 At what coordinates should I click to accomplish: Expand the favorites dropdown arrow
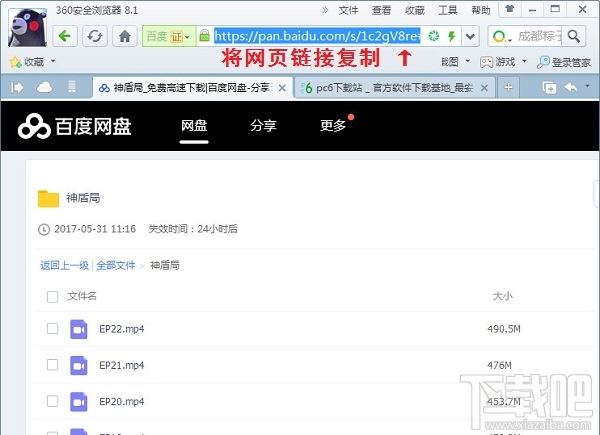(53, 61)
